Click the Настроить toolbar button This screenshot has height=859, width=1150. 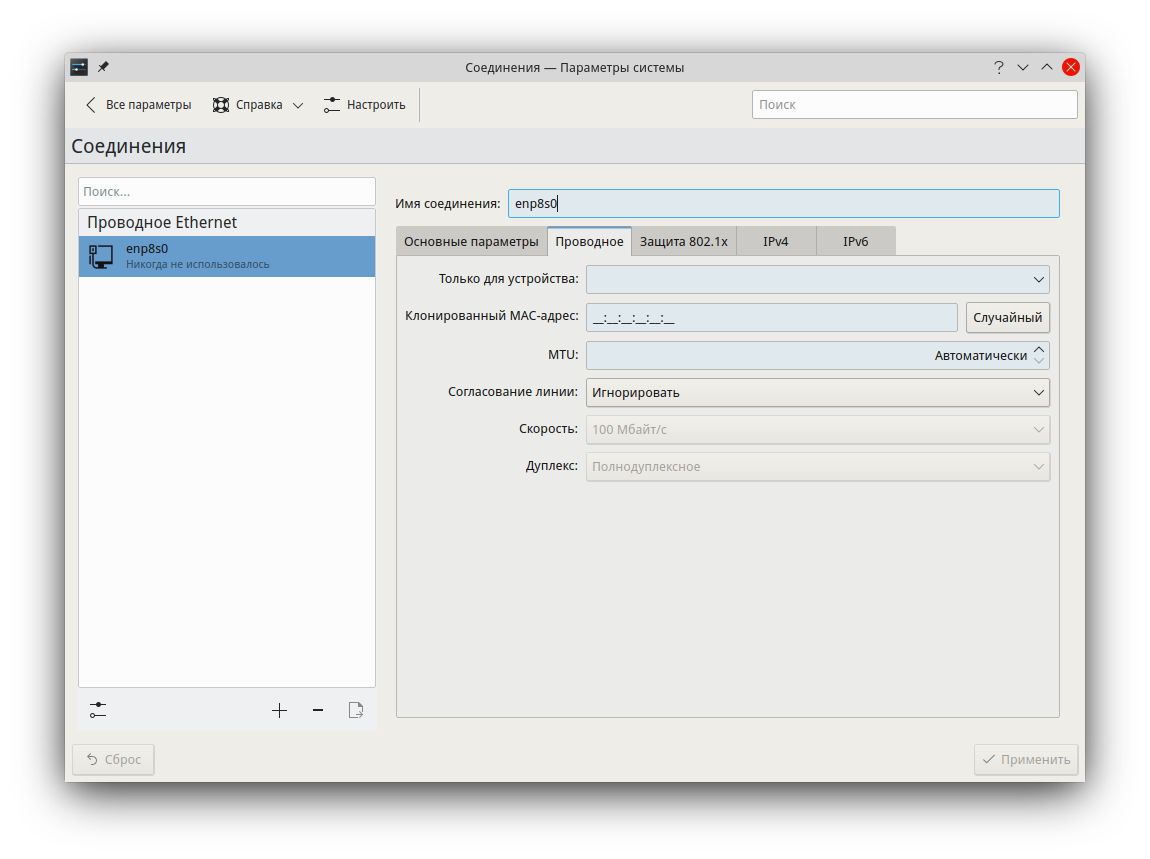point(365,105)
